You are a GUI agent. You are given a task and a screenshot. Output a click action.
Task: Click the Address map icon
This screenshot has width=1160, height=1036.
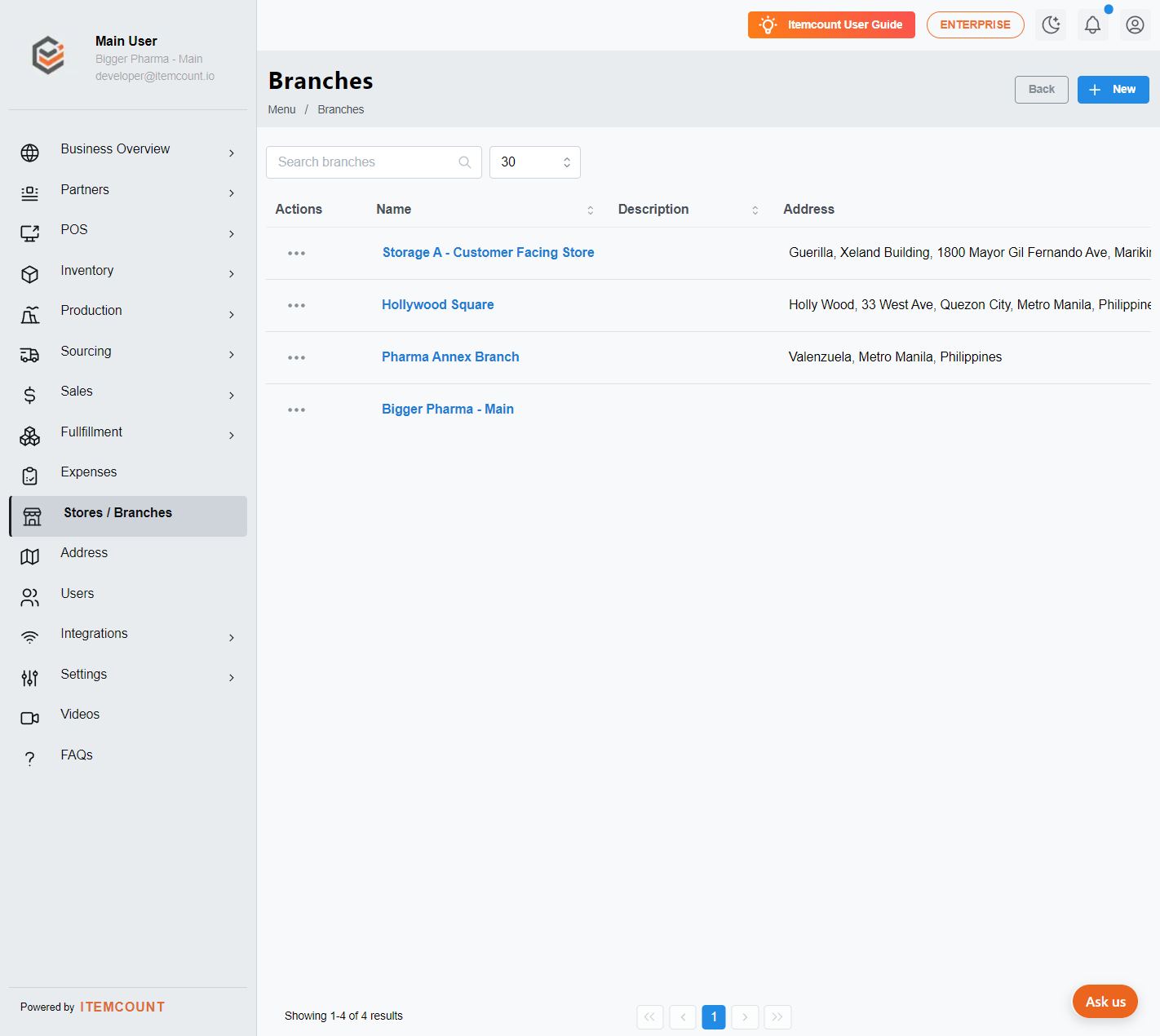(x=30, y=556)
